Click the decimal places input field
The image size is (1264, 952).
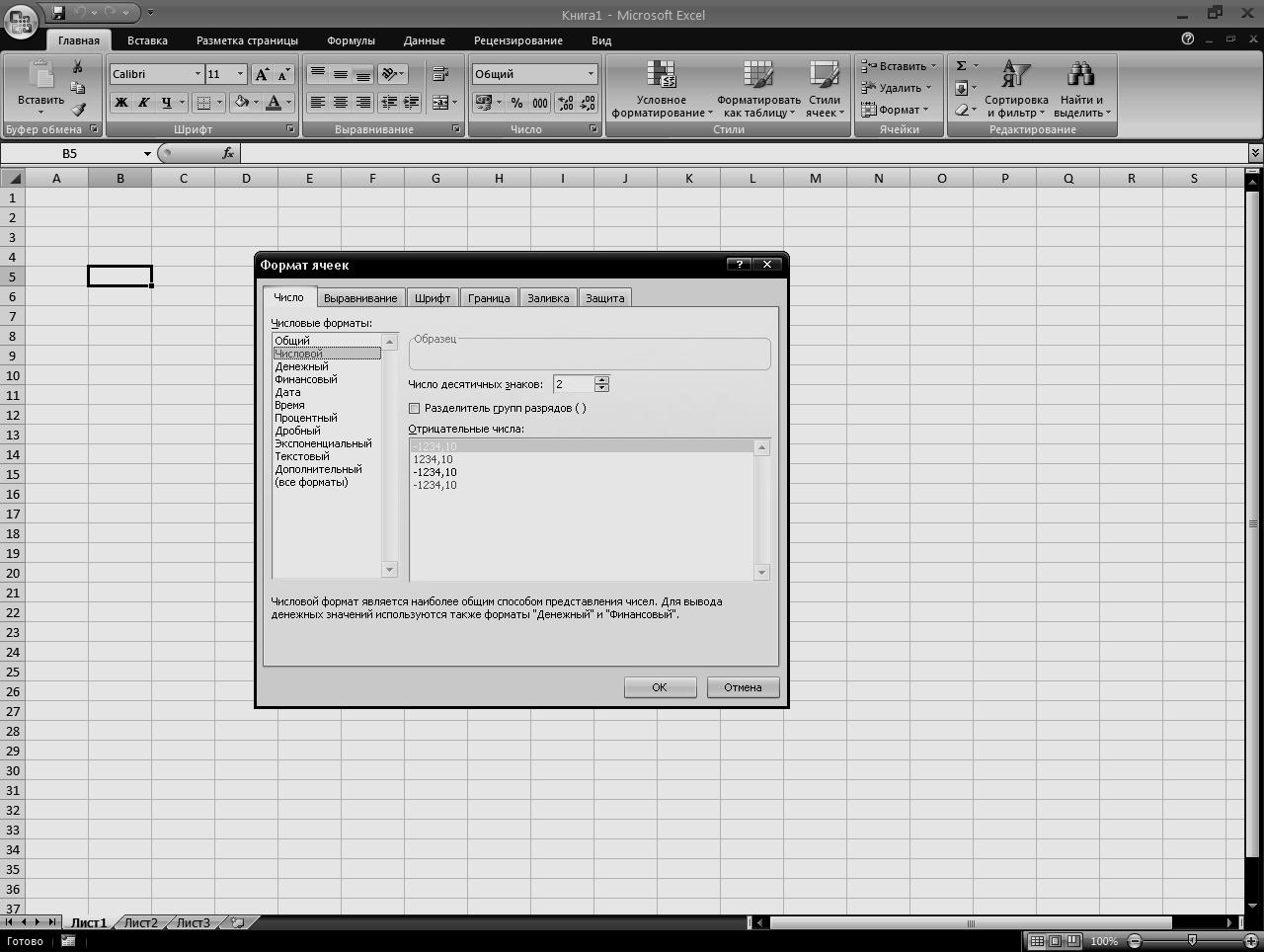click(574, 384)
